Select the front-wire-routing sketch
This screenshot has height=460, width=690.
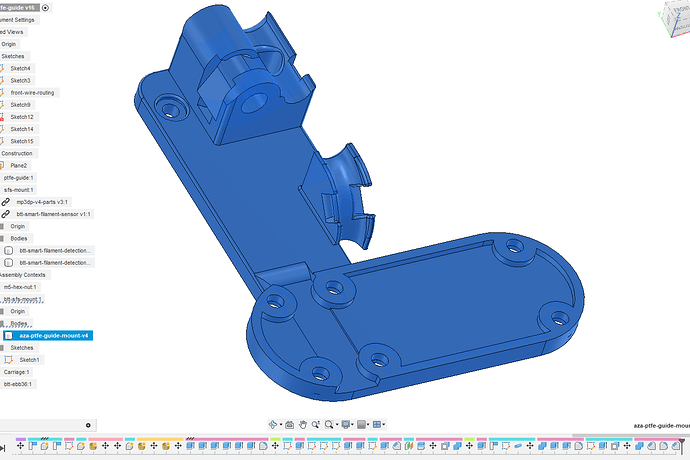(x=33, y=93)
